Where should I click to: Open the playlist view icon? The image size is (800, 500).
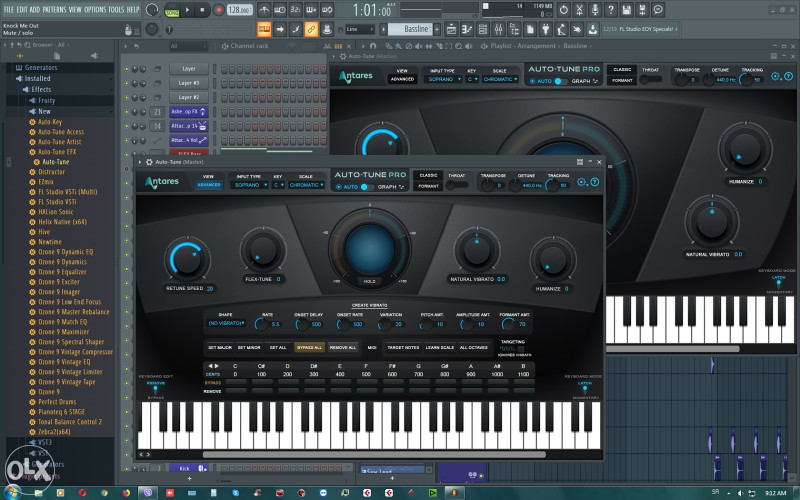pos(451,29)
